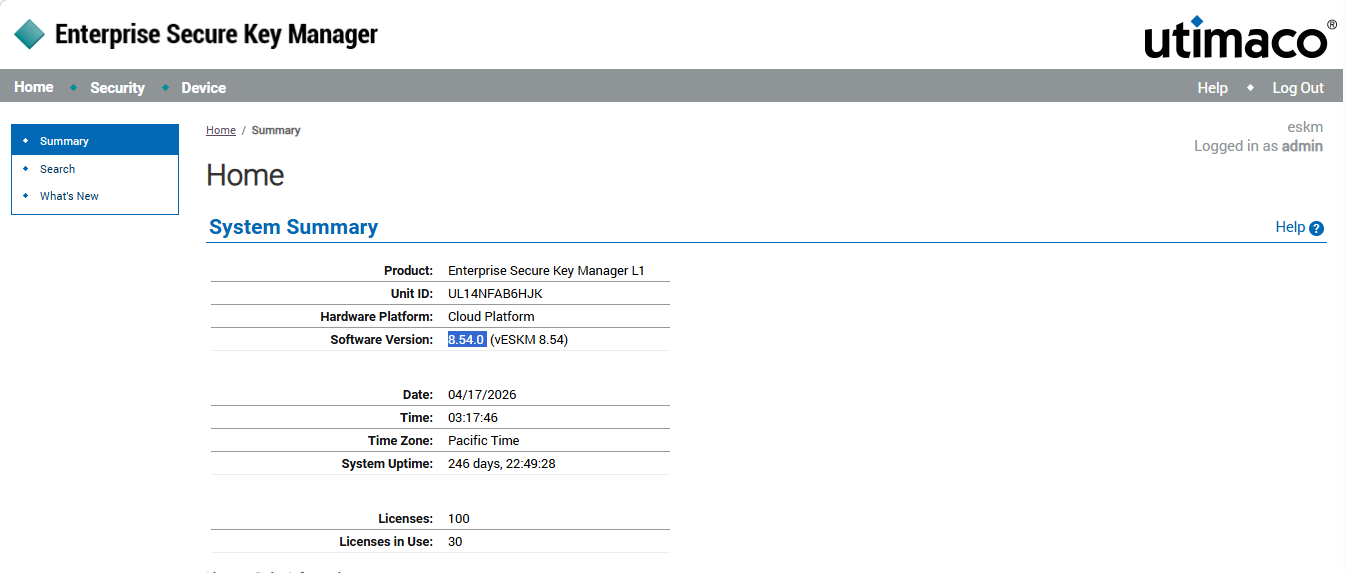
Task: Open the Device menu
Action: pos(204,88)
